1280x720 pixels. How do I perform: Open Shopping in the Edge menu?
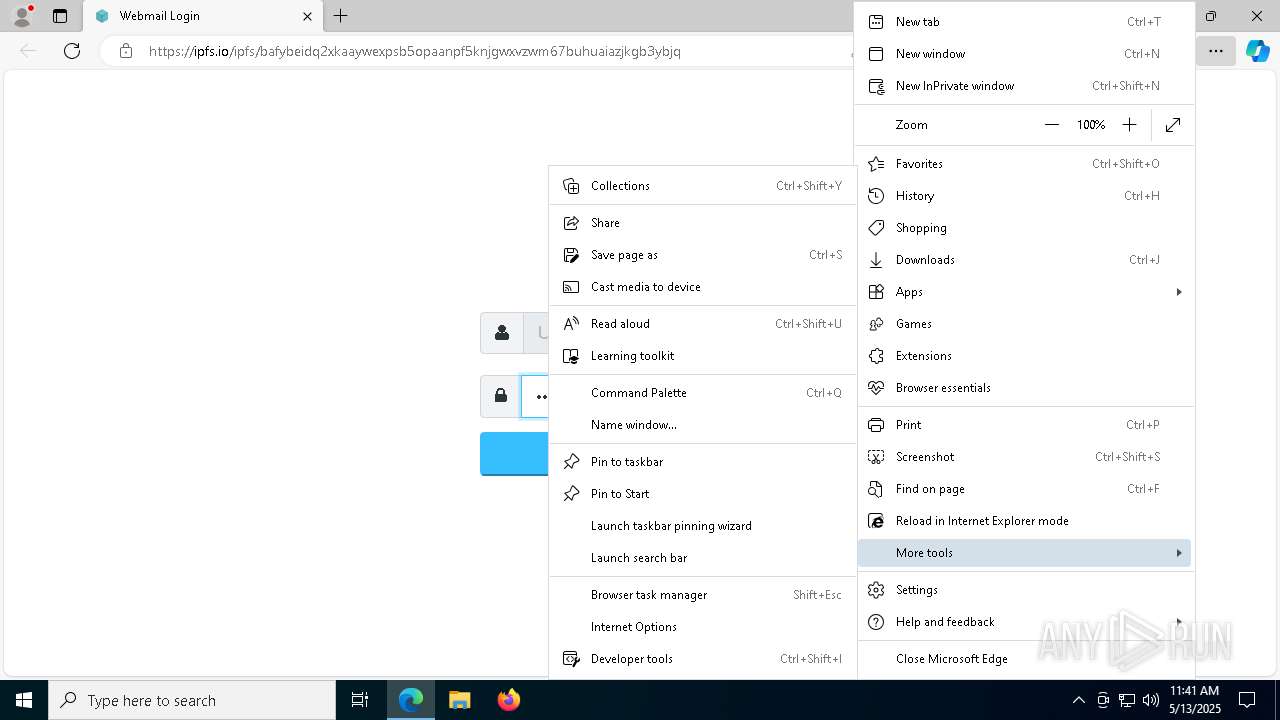[1025, 227]
